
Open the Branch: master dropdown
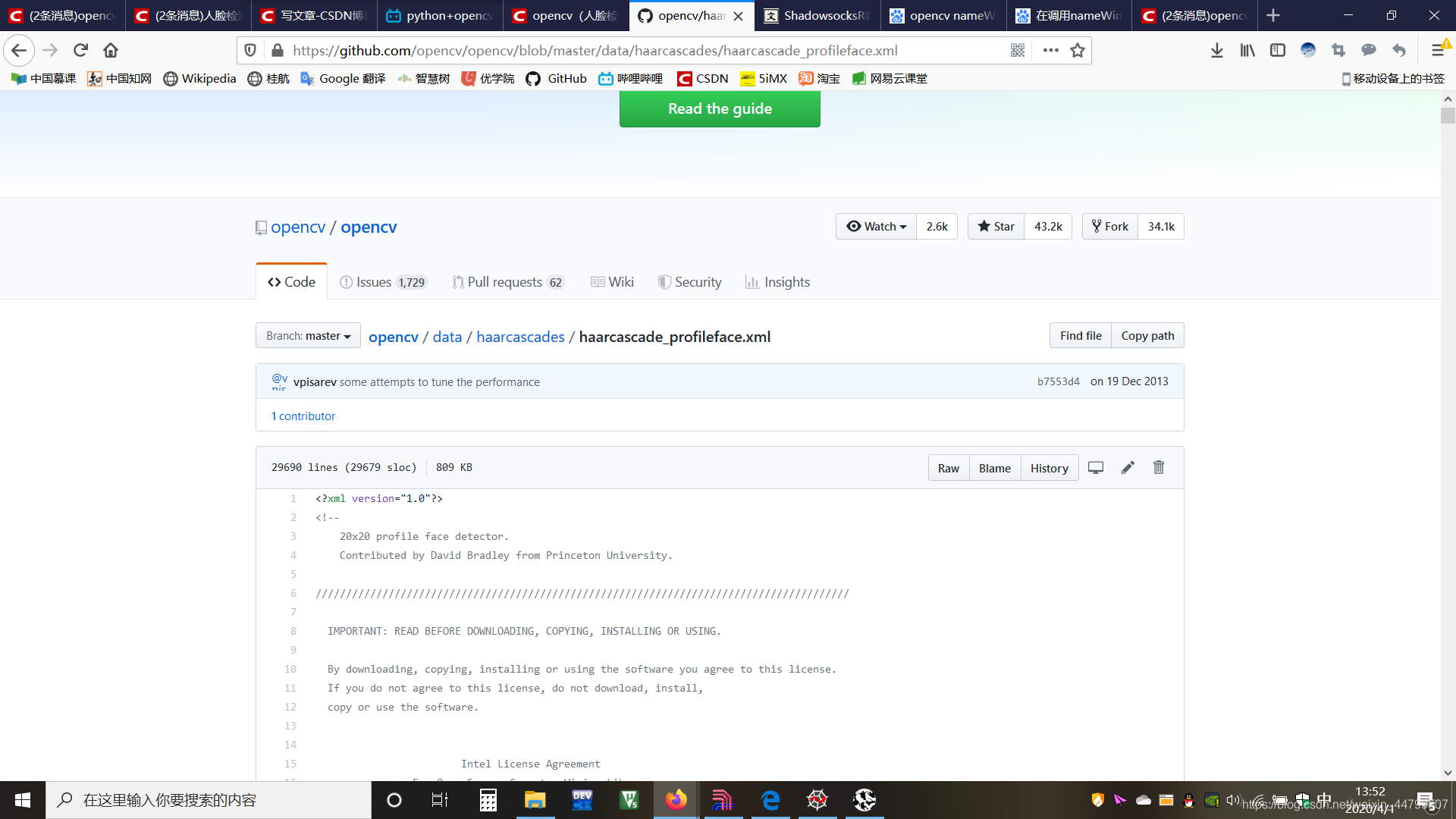coord(308,336)
